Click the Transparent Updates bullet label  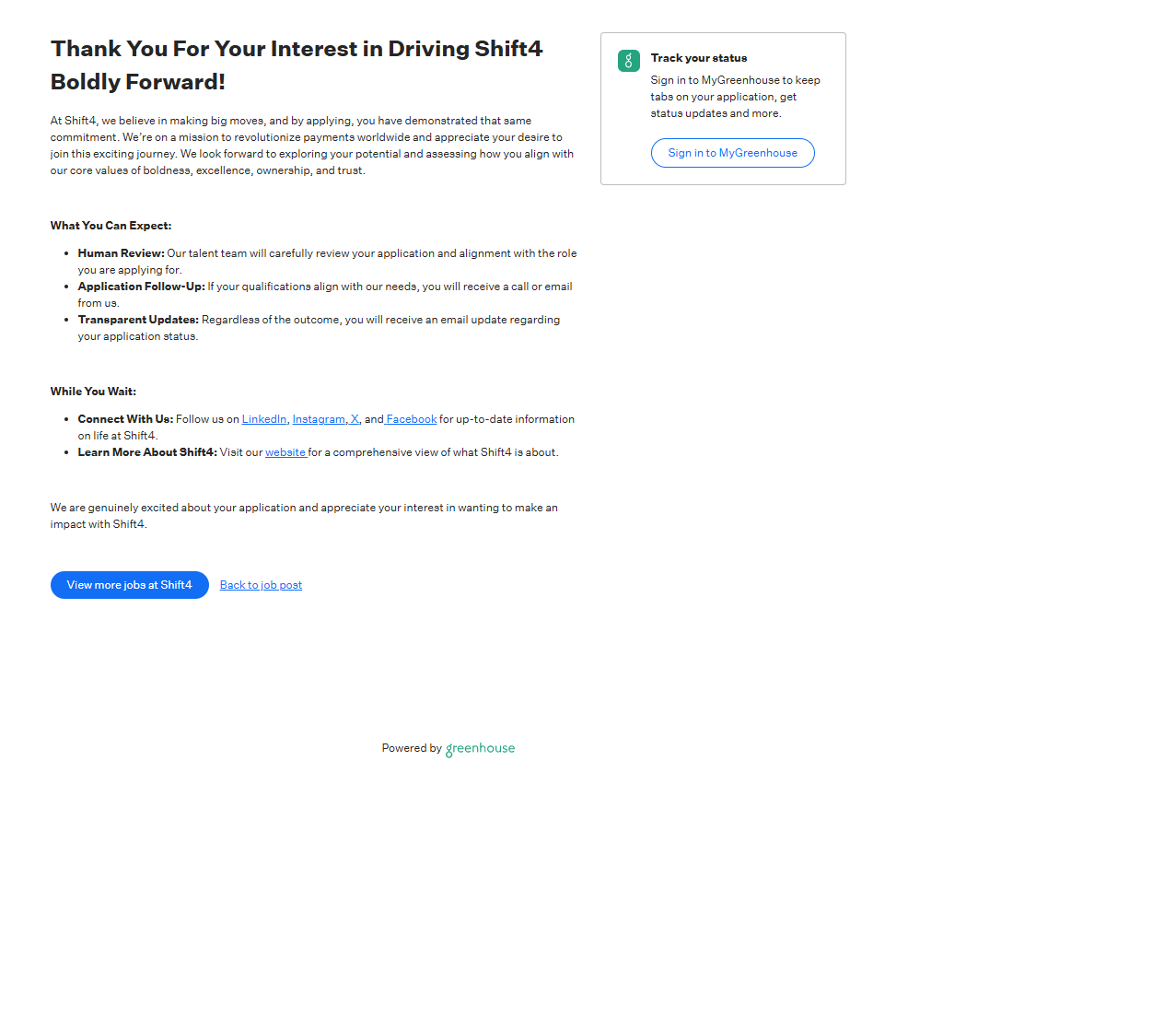138,320
